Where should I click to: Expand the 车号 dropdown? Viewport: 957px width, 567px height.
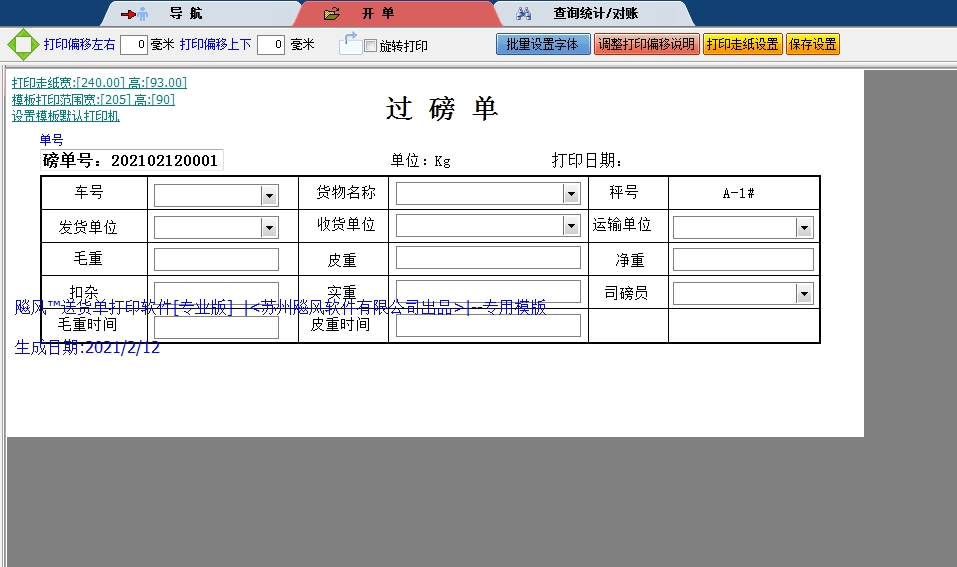[x=269, y=196]
